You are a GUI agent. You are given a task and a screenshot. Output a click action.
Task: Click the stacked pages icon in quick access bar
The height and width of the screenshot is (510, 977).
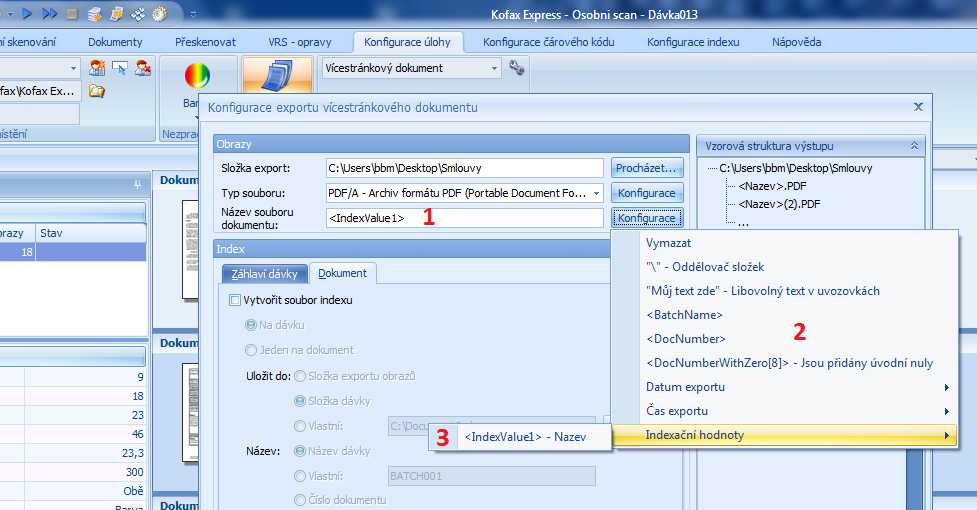(x=95, y=14)
